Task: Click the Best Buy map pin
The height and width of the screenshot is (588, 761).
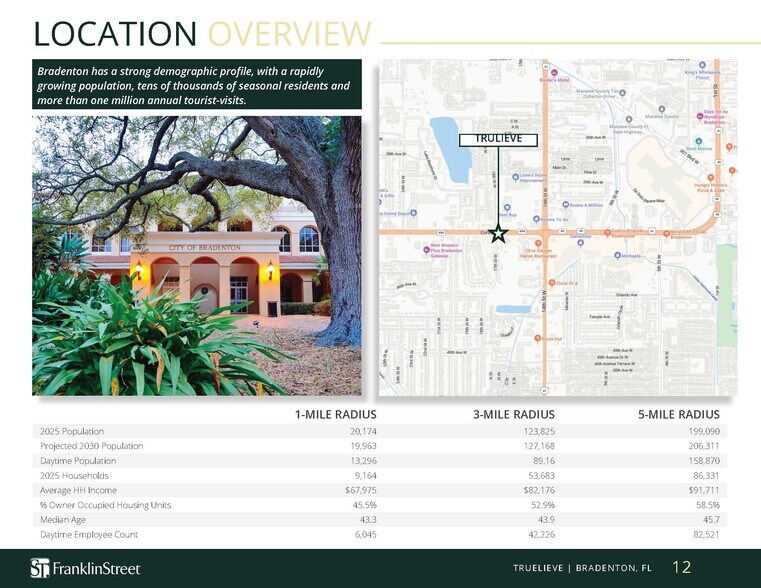Action: (507, 208)
